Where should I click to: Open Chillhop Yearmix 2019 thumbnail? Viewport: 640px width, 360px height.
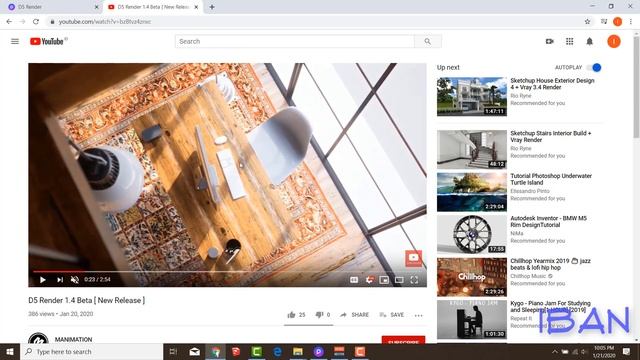point(472,277)
